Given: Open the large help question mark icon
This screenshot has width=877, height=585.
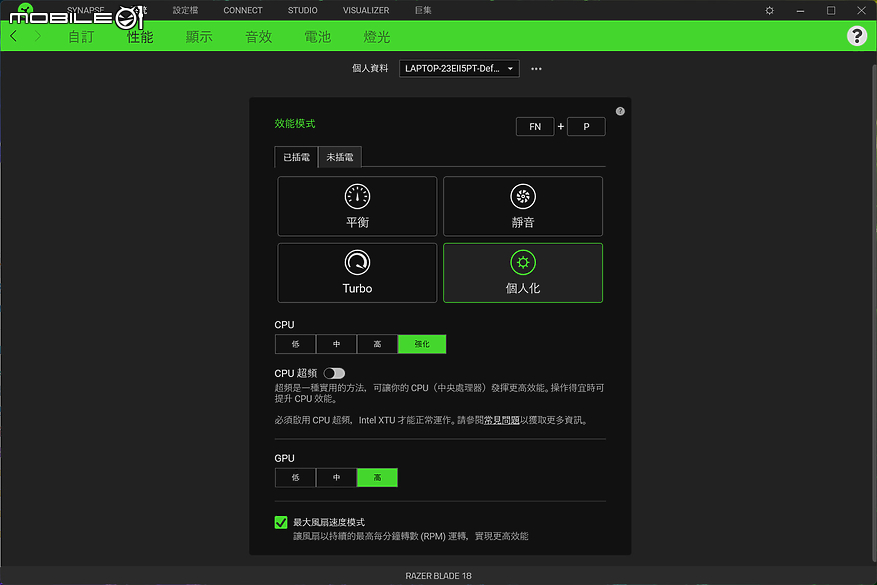Looking at the screenshot, I should (856, 36).
